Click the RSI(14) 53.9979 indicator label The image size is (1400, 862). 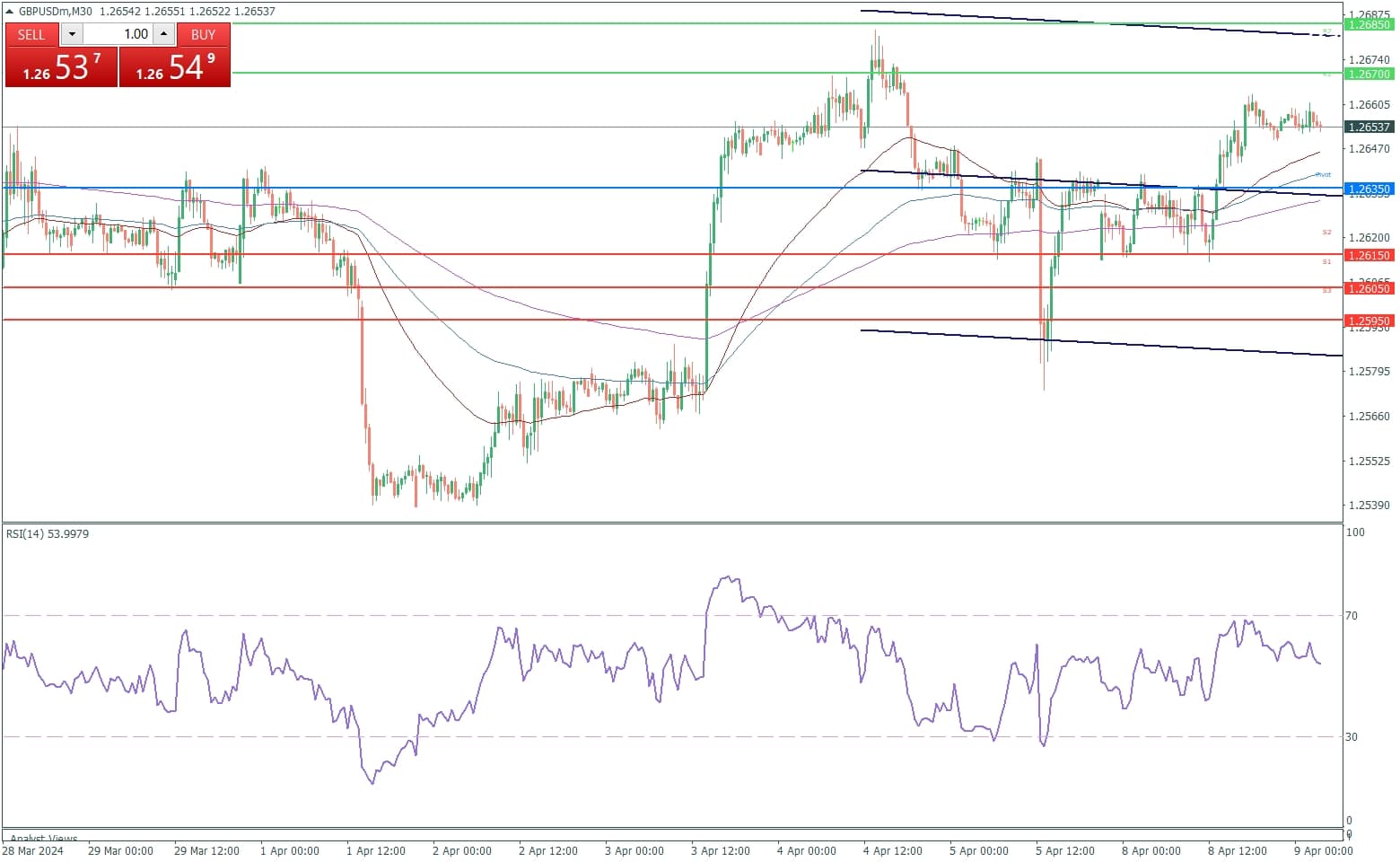pos(48,534)
